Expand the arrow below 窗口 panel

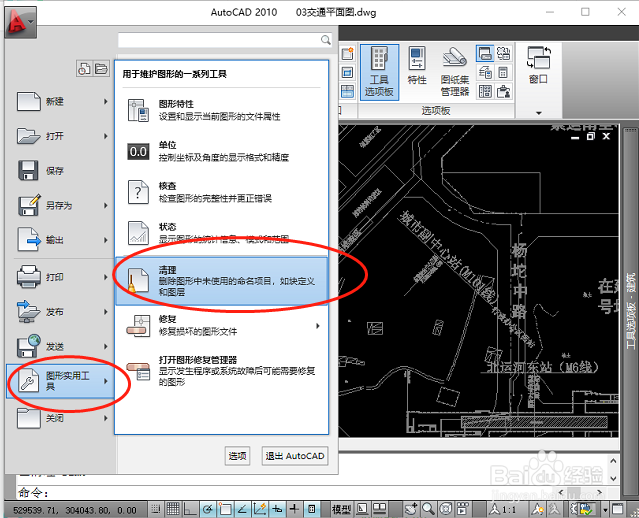539,113
